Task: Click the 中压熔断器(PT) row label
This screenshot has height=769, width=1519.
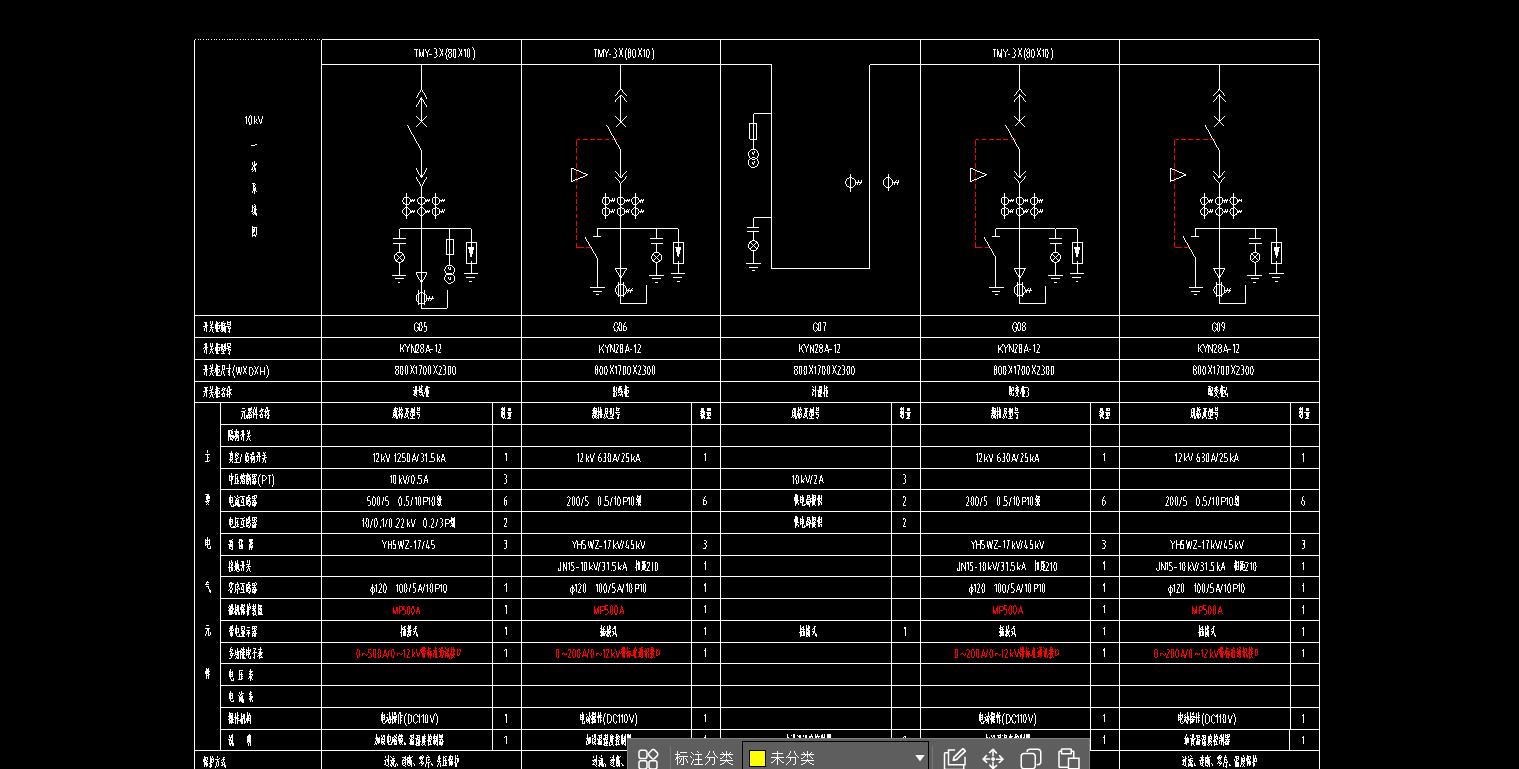Action: click(x=250, y=480)
